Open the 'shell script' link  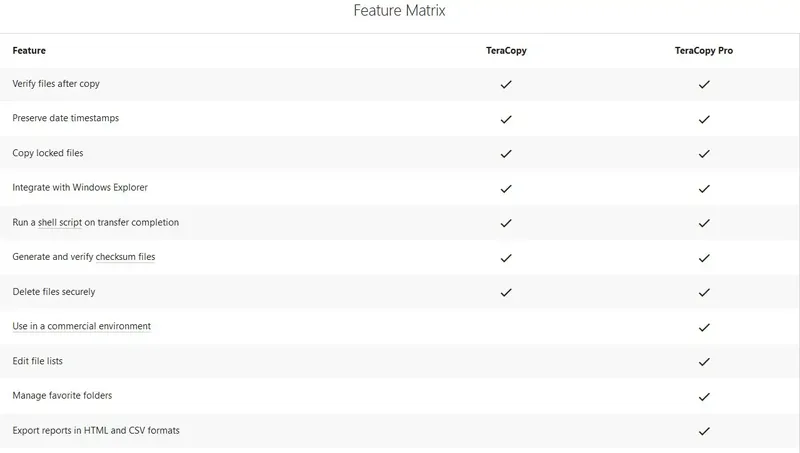click(60, 222)
